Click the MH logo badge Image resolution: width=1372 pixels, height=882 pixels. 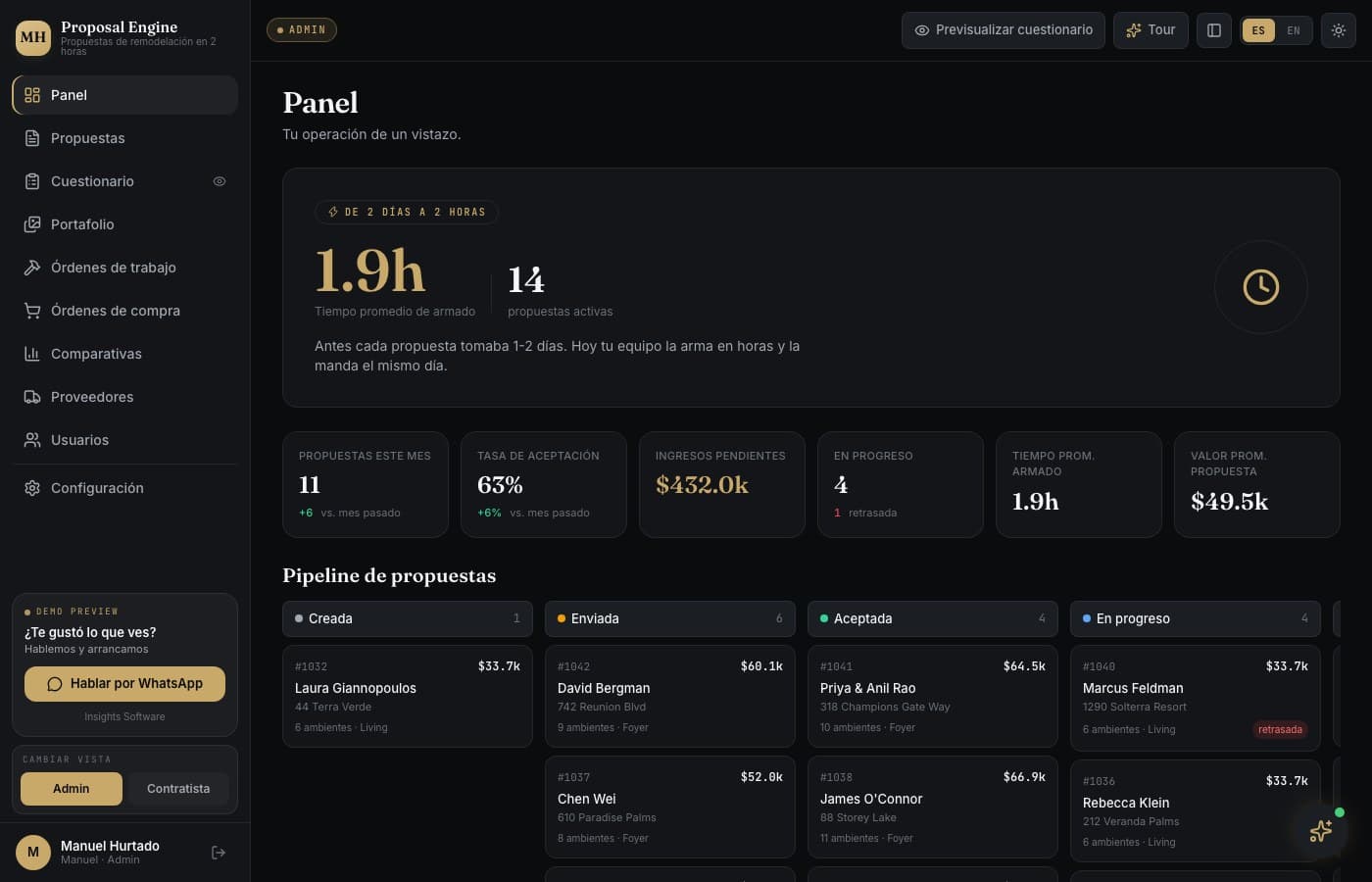tap(33, 37)
